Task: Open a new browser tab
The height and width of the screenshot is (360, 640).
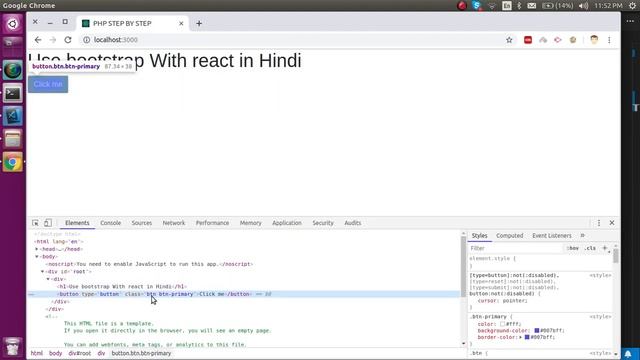Action: (199, 24)
